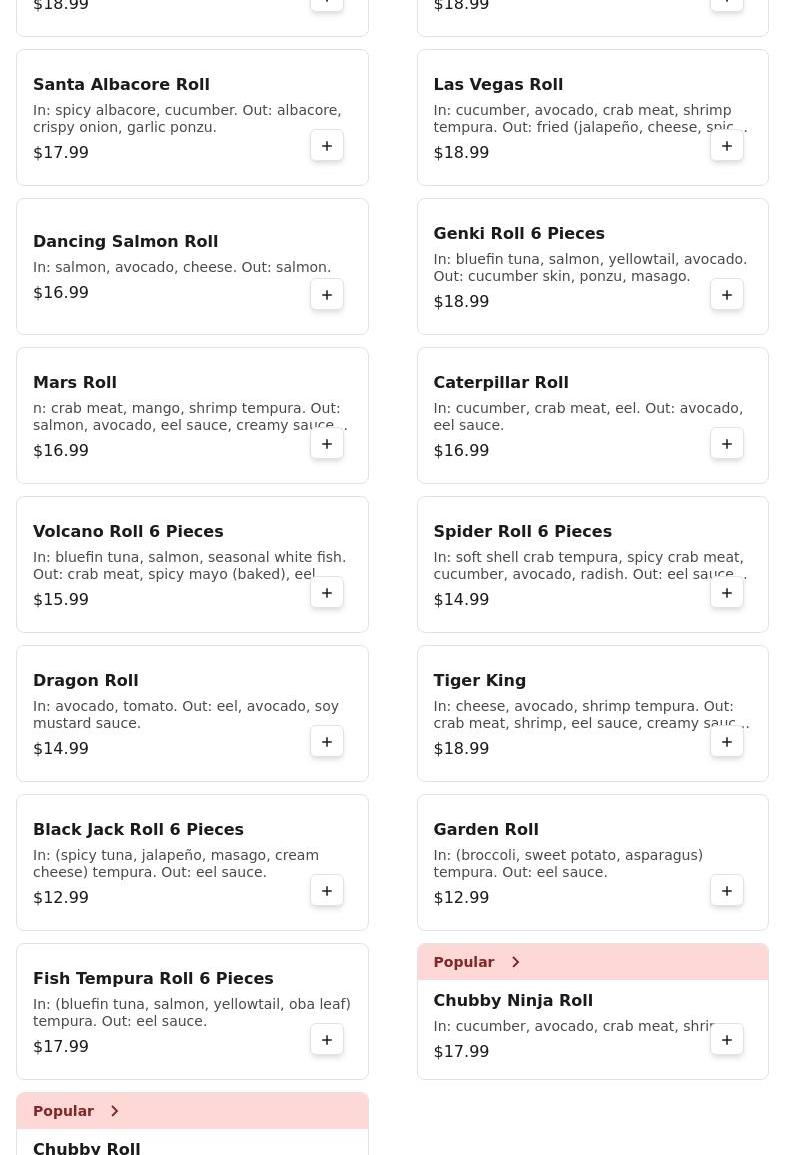The width and height of the screenshot is (785, 1155).
Task: Add Fish Tempura Roll plus icon
Action: coord(327,1039)
